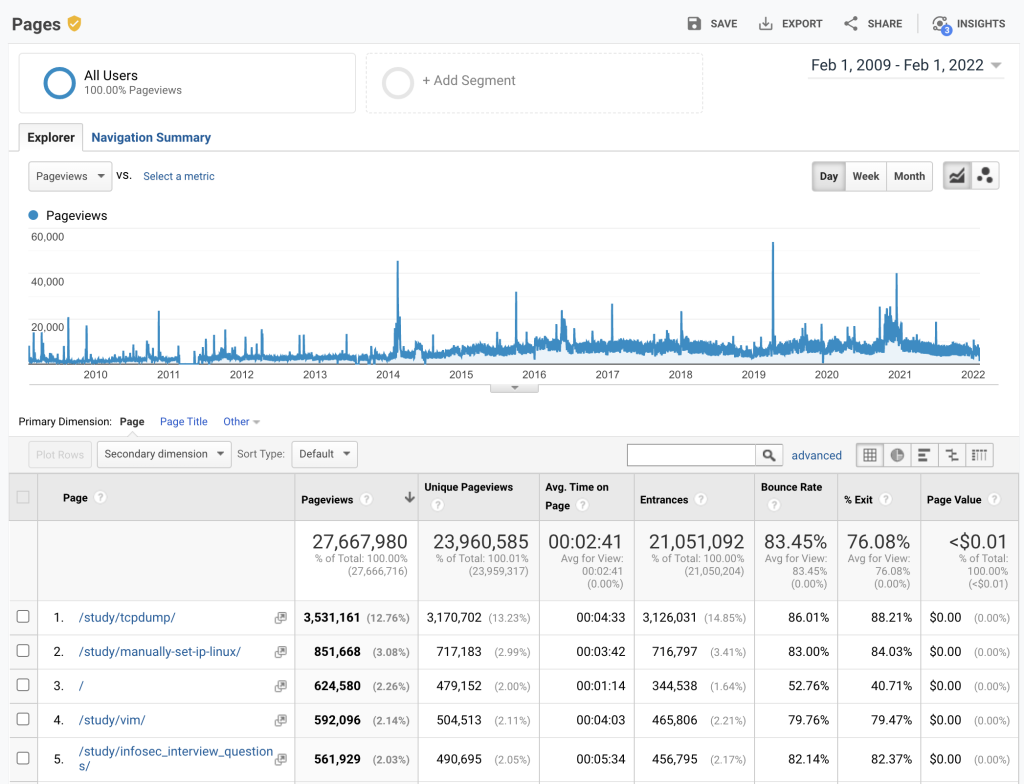Open the Comparison view

pyautogui.click(x=952, y=455)
